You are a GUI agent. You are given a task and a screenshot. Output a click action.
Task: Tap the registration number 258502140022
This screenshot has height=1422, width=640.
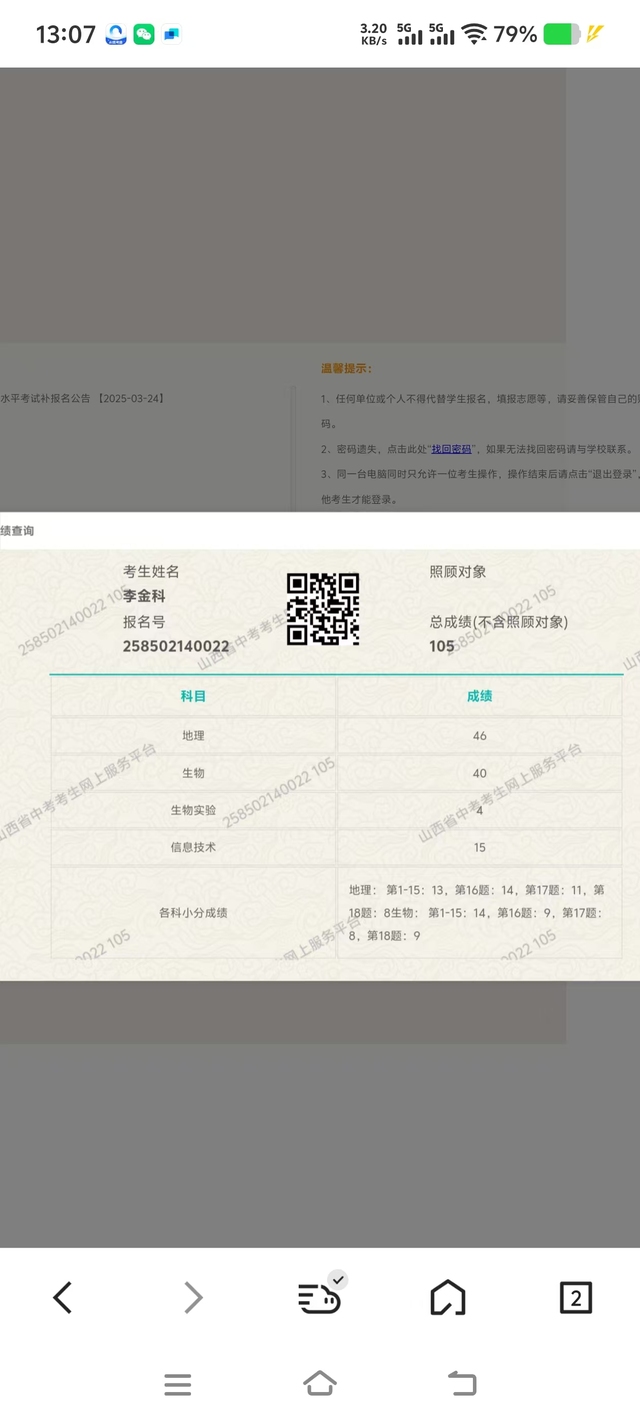[x=176, y=647]
